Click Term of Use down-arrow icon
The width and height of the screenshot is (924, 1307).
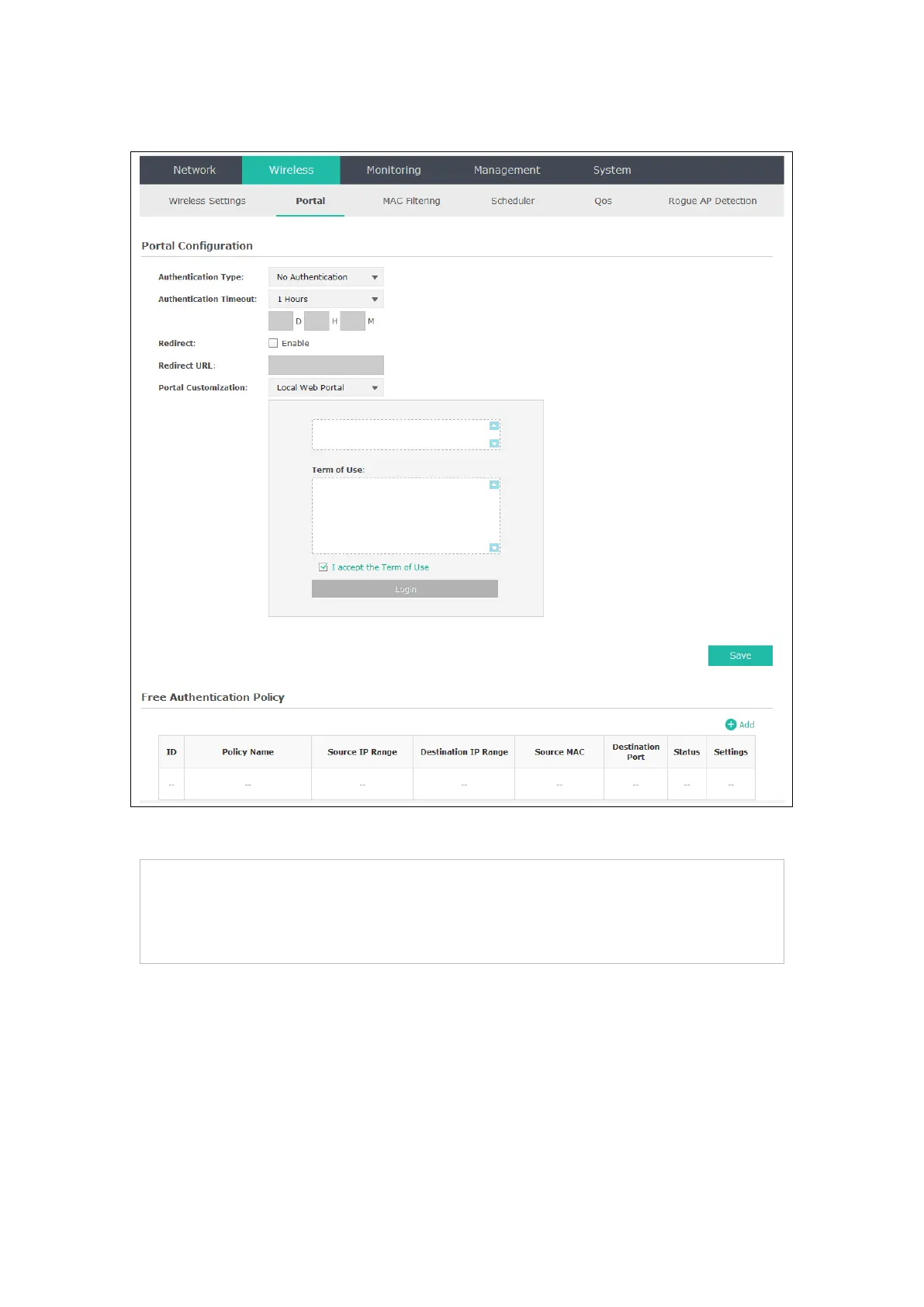coord(494,547)
